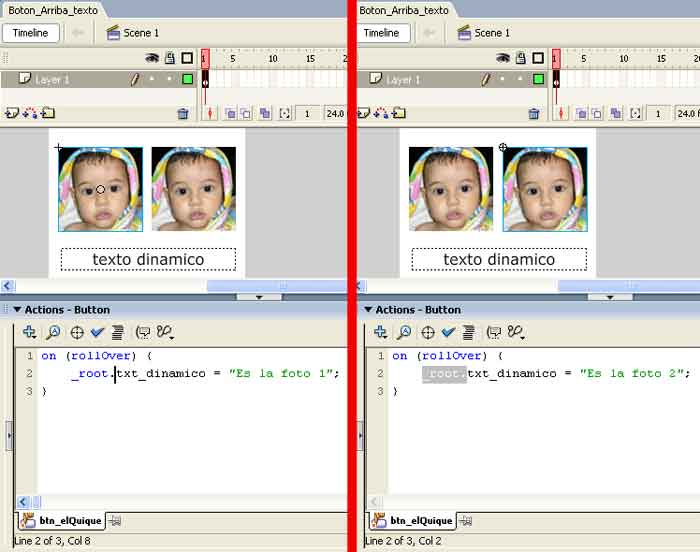The image size is (700, 552).
Task: Add motion guide in left timeline
Action: point(30,113)
